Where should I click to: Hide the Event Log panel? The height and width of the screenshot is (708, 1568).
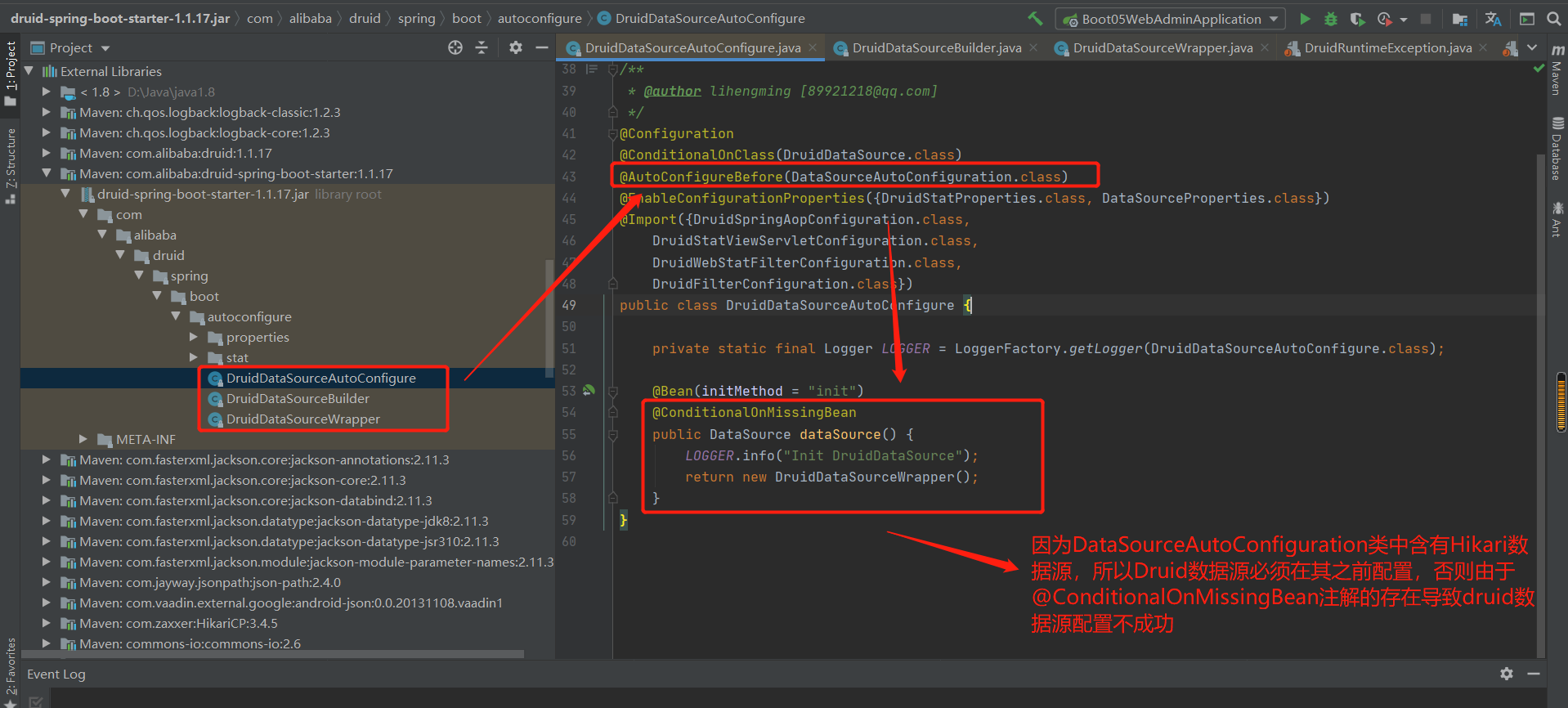click(1534, 674)
